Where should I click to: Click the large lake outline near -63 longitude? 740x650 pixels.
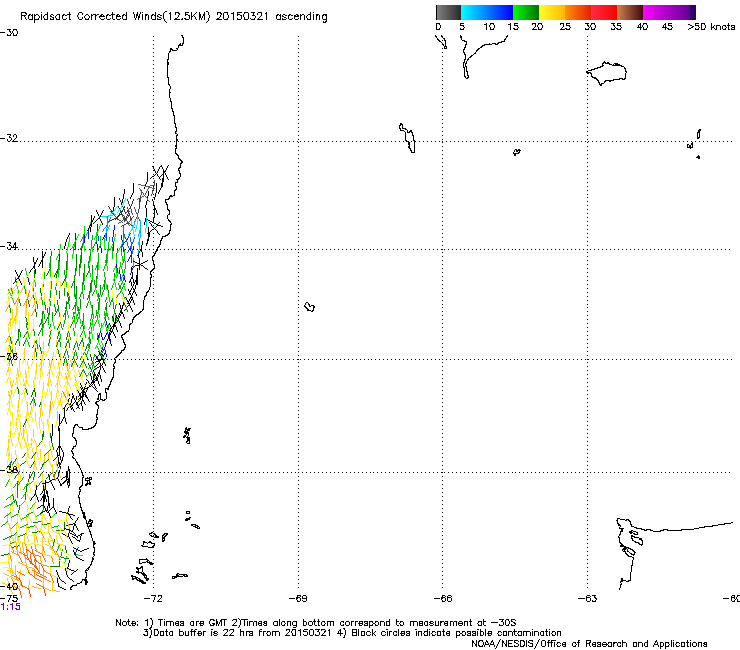(x=606, y=73)
